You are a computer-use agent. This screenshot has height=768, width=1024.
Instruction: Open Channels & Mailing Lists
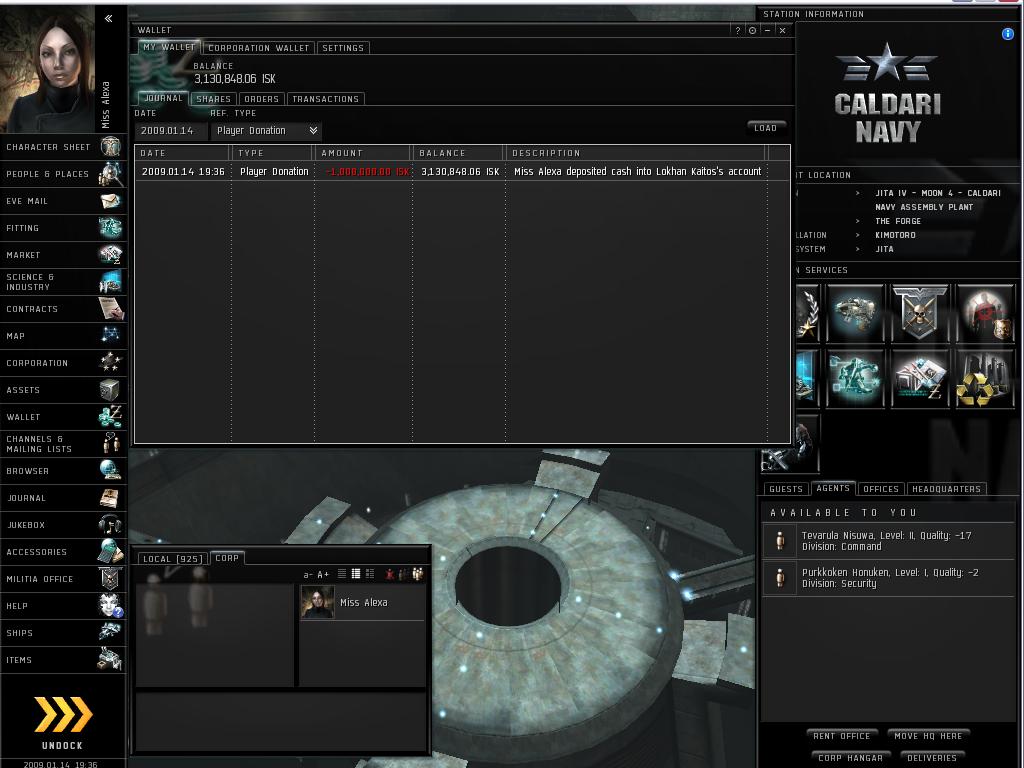63,444
